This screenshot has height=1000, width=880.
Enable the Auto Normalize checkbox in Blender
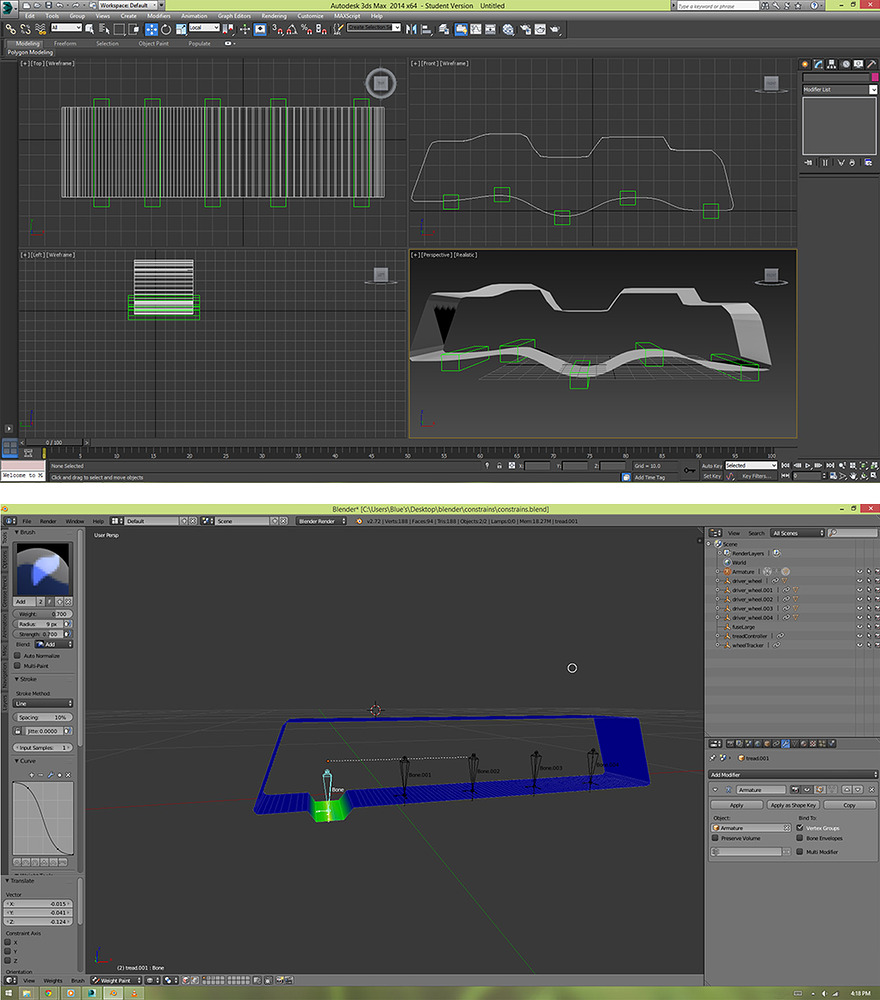point(18,656)
